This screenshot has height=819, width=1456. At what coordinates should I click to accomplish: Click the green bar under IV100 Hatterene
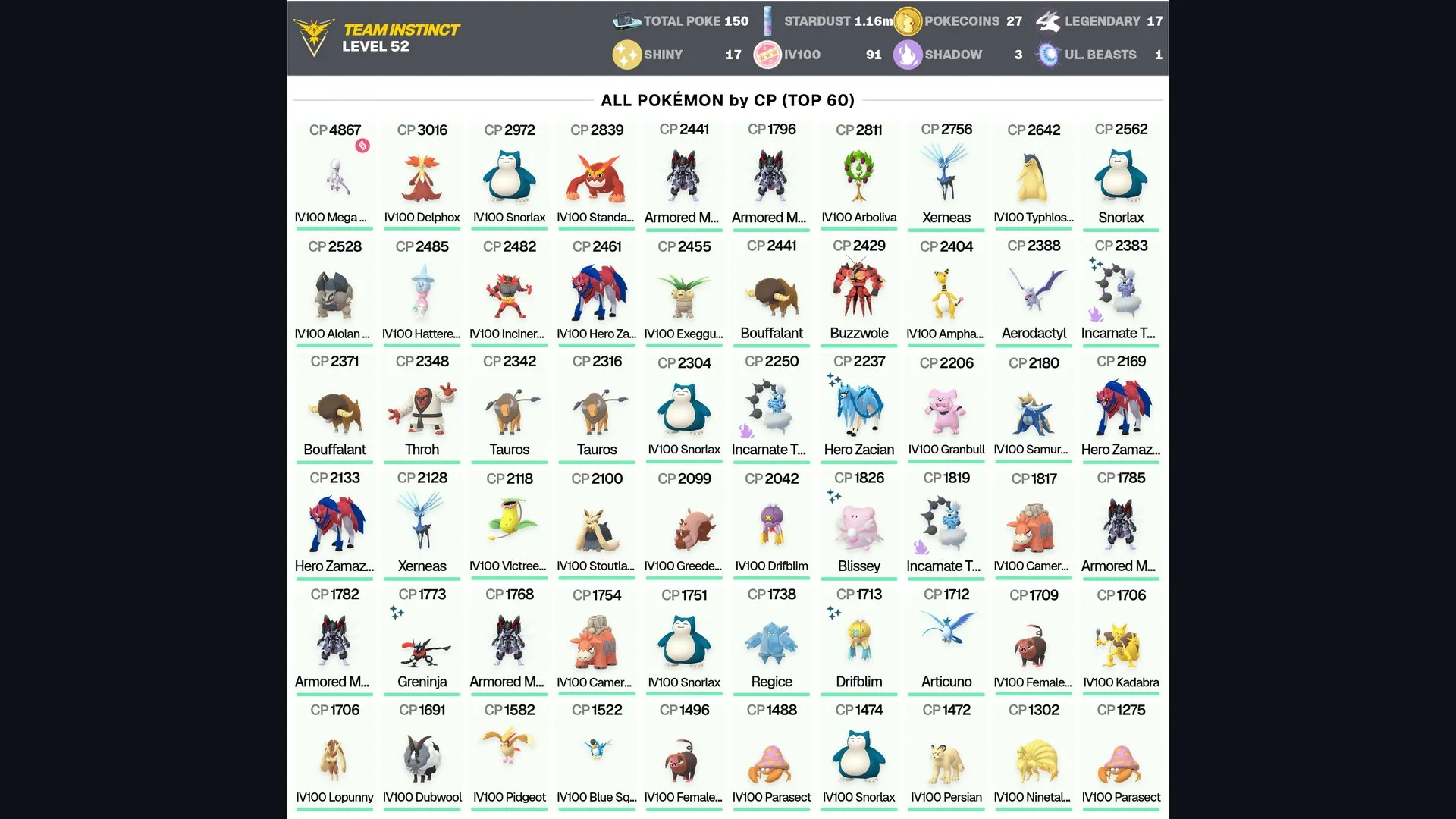tap(422, 345)
